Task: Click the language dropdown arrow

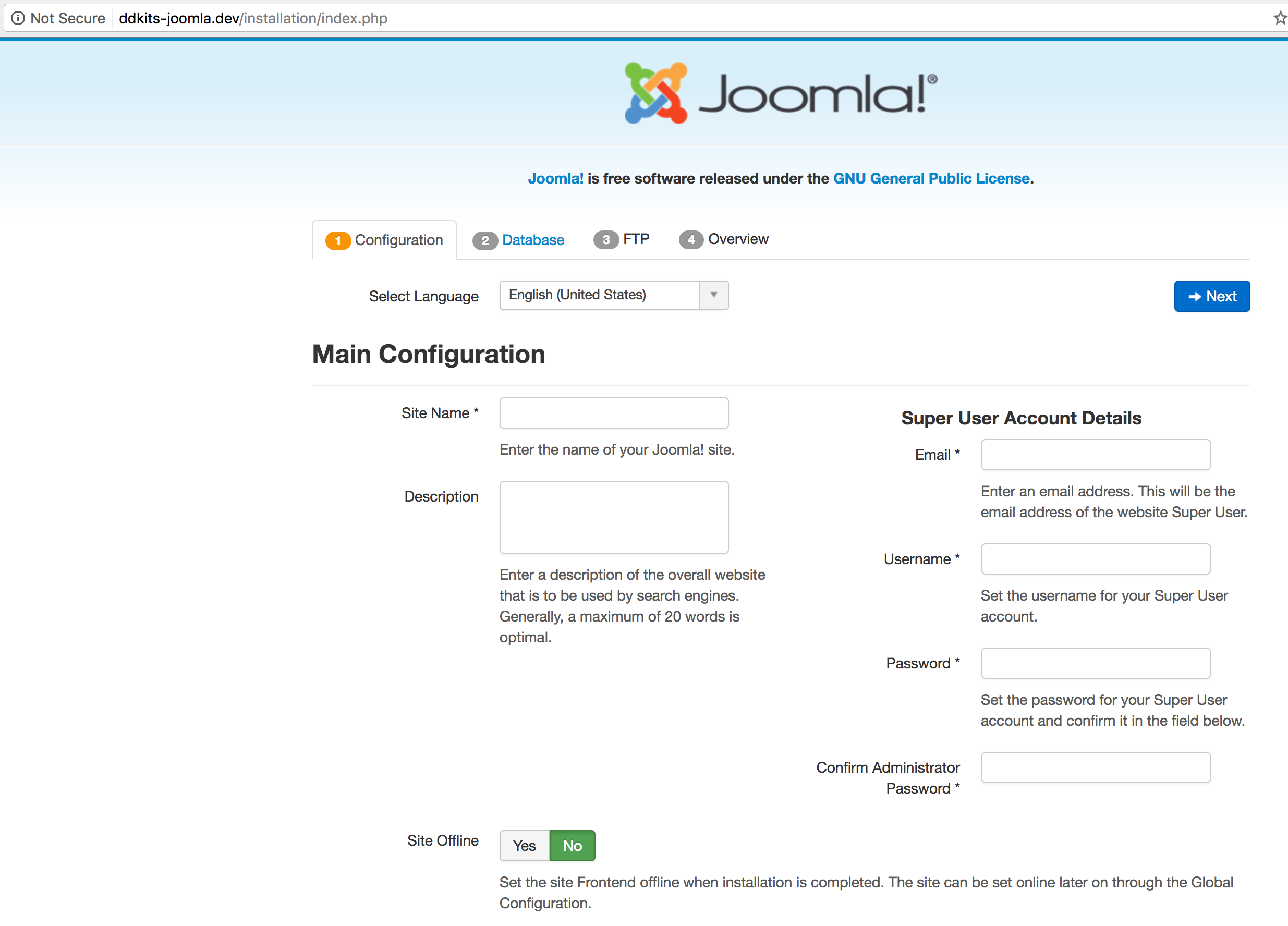Action: point(714,295)
